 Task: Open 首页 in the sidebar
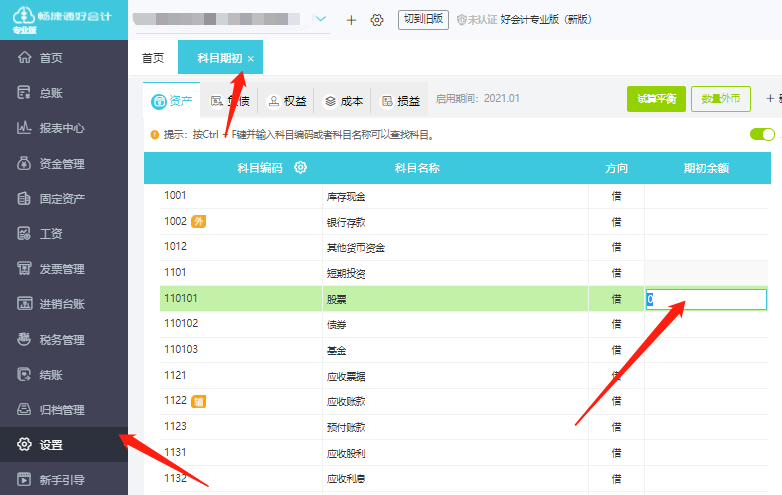64,58
